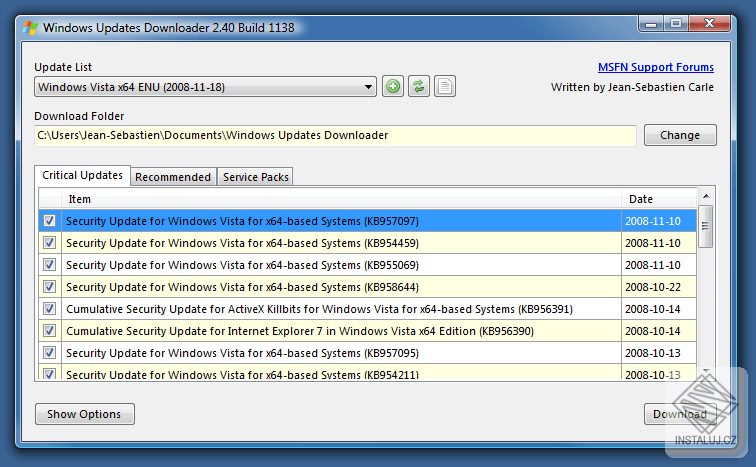Uncheck the KB957097 update checkbox
The image size is (756, 467).
49,221
